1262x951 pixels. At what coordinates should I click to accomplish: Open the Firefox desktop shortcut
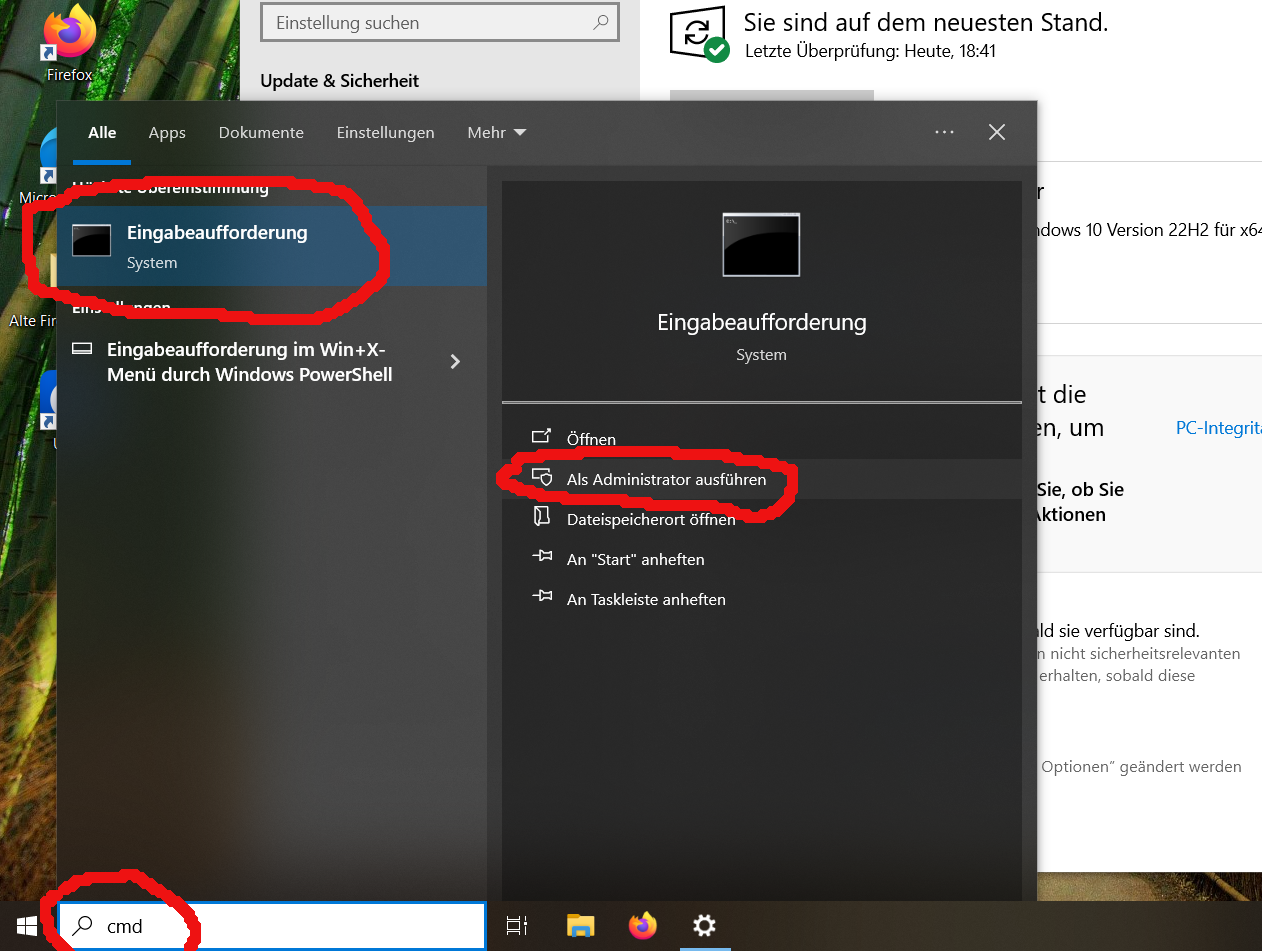tap(69, 40)
